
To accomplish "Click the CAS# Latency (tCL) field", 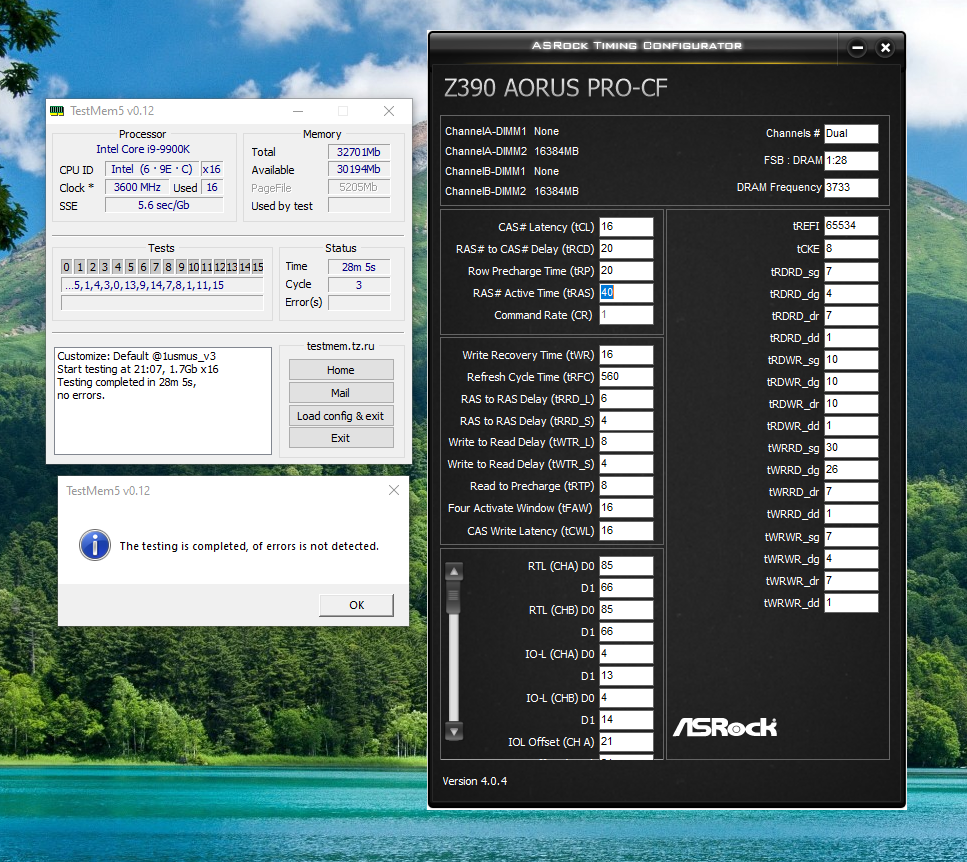I will coord(626,227).
